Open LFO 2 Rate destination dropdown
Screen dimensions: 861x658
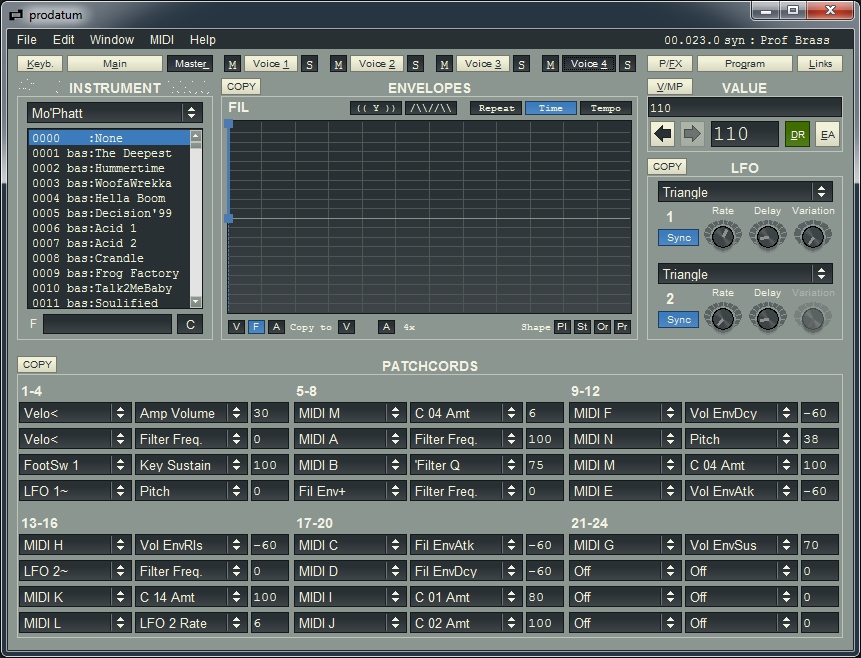(x=191, y=623)
